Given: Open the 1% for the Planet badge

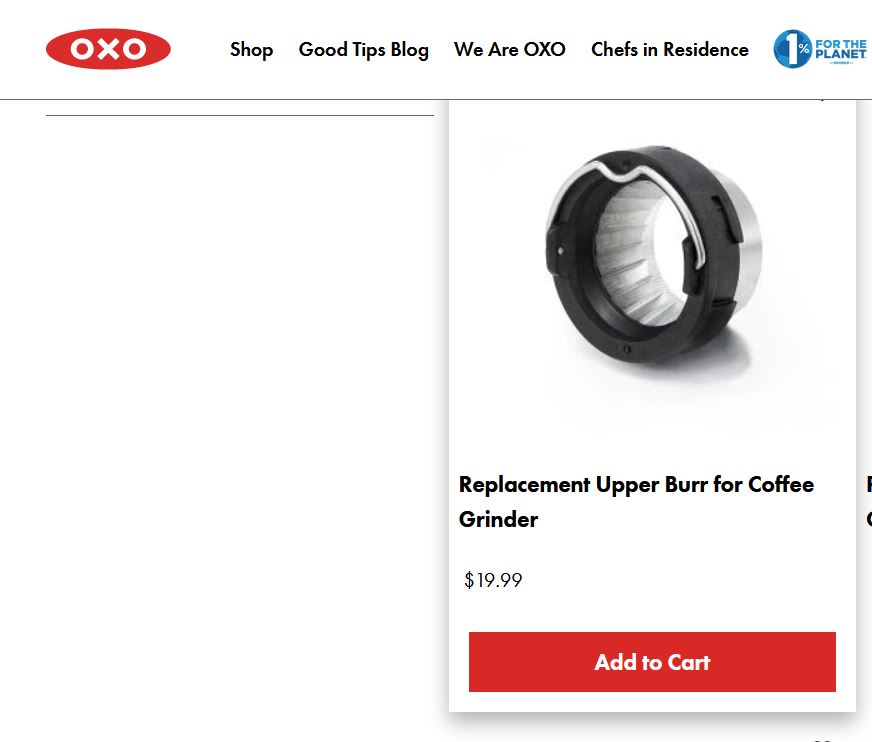Looking at the screenshot, I should (x=819, y=49).
